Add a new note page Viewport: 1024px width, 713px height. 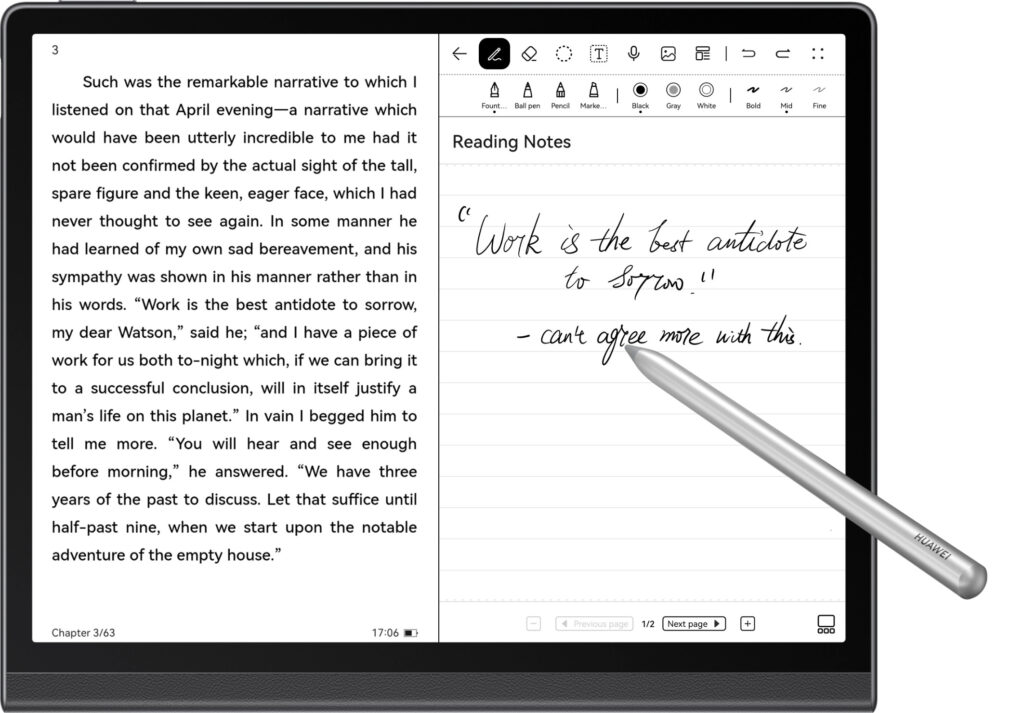pos(747,623)
